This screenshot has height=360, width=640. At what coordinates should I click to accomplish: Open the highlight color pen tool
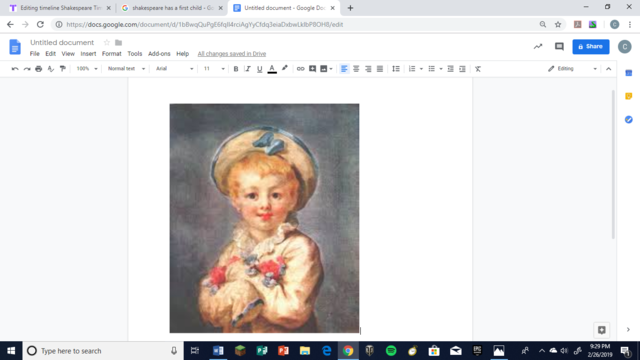pyautogui.click(x=284, y=69)
